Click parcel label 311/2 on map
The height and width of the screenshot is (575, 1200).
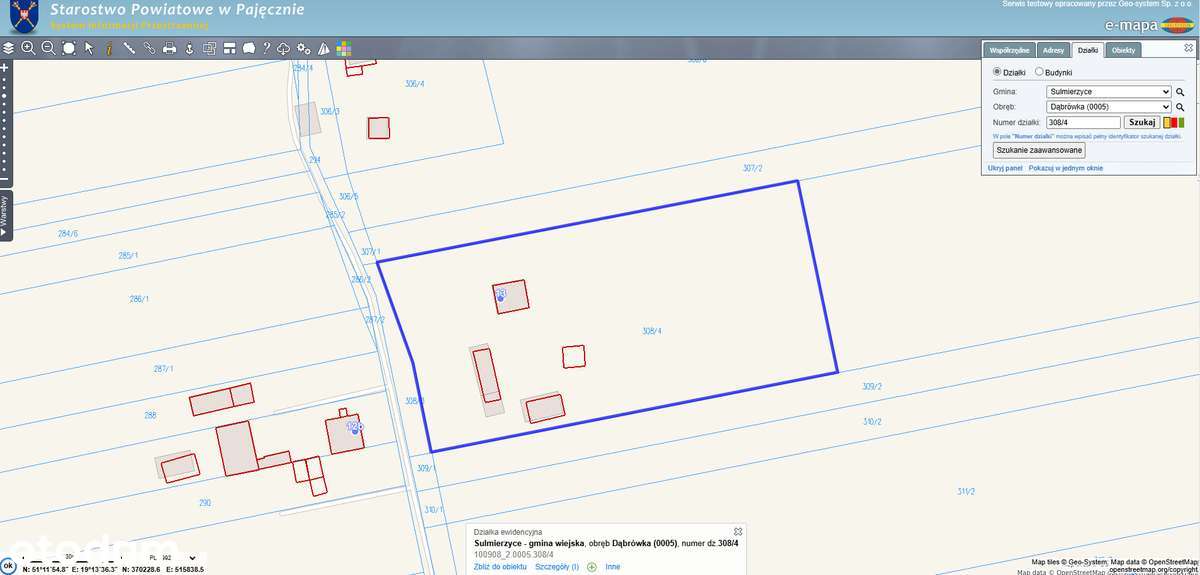(x=966, y=491)
